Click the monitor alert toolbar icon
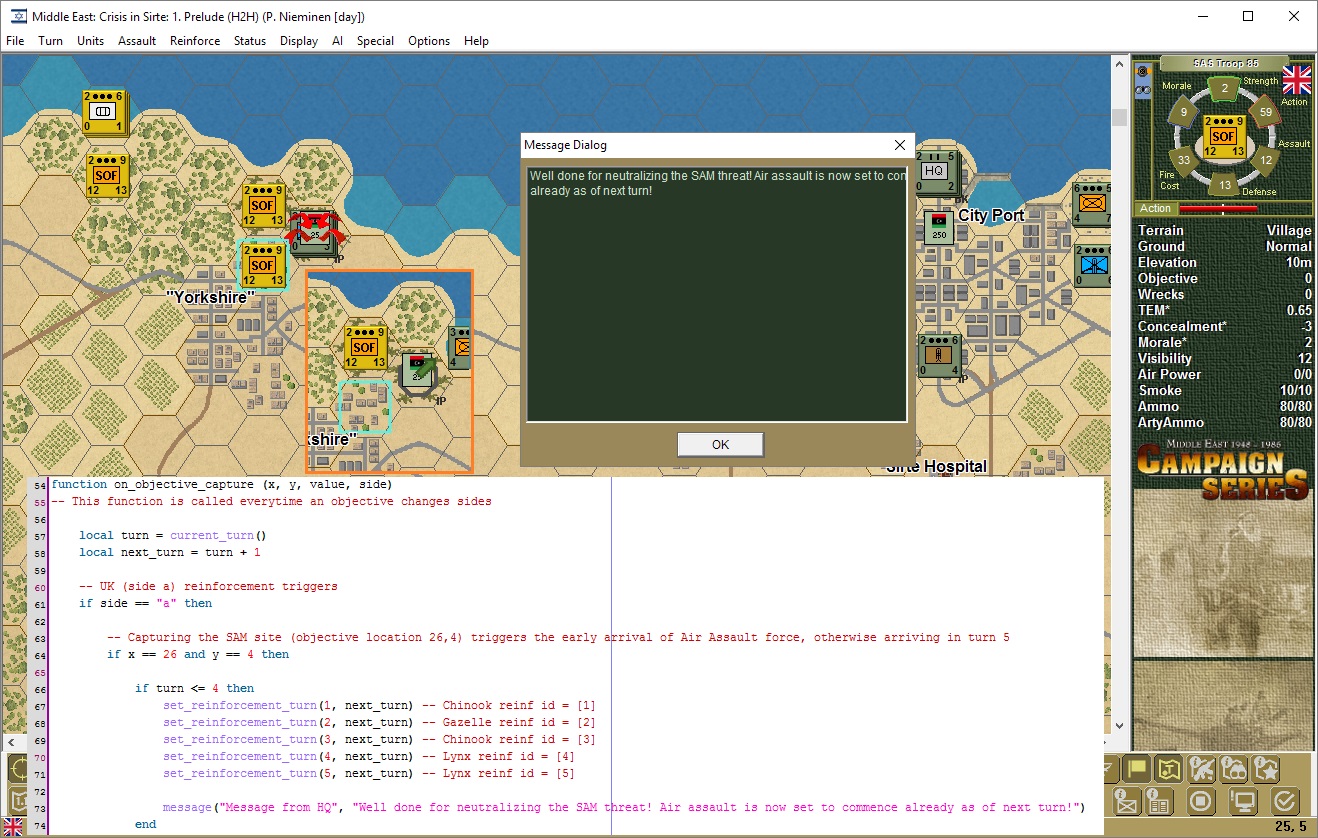1318x838 pixels. [x=1243, y=802]
